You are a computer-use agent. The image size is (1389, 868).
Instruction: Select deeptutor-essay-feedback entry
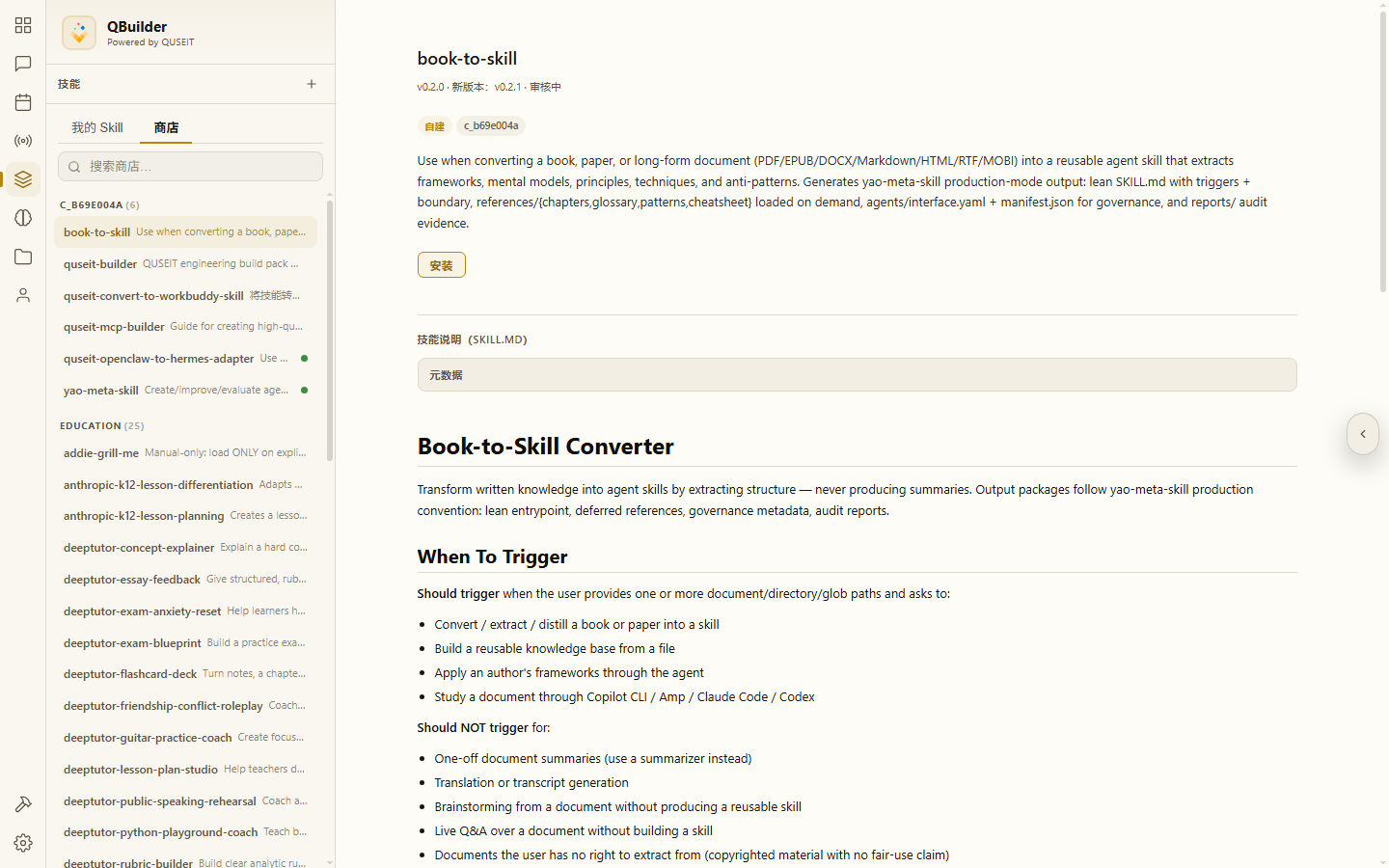click(x=185, y=580)
